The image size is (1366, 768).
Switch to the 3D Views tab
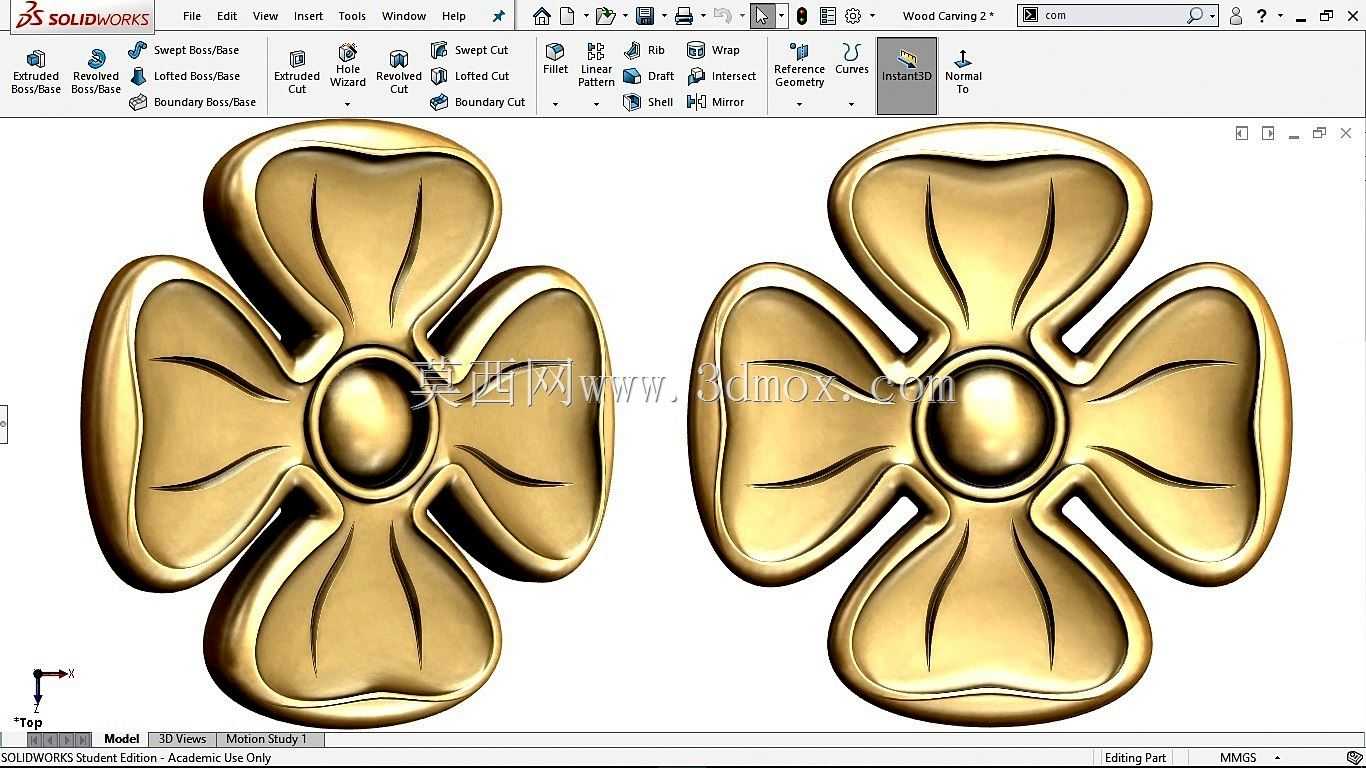click(182, 739)
